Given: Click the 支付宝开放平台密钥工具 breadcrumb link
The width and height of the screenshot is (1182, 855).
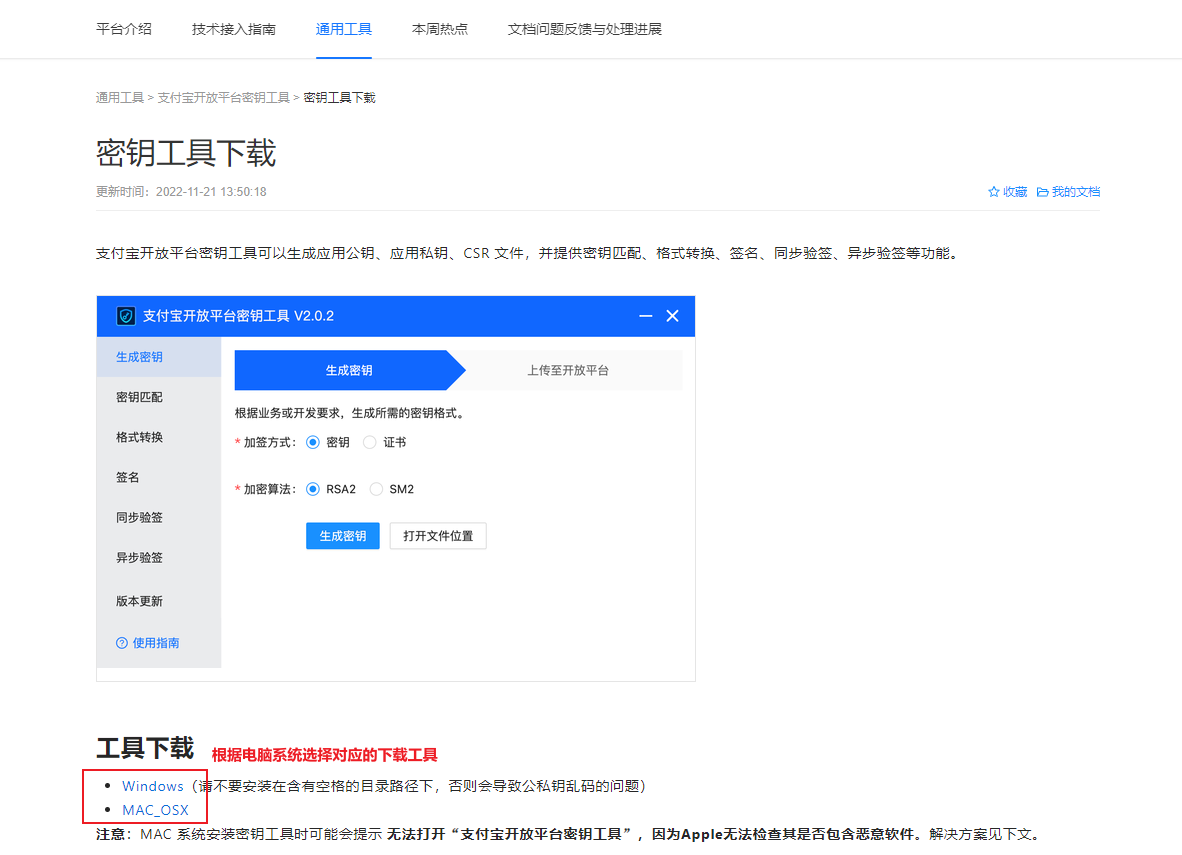Looking at the screenshot, I should coord(224,98).
